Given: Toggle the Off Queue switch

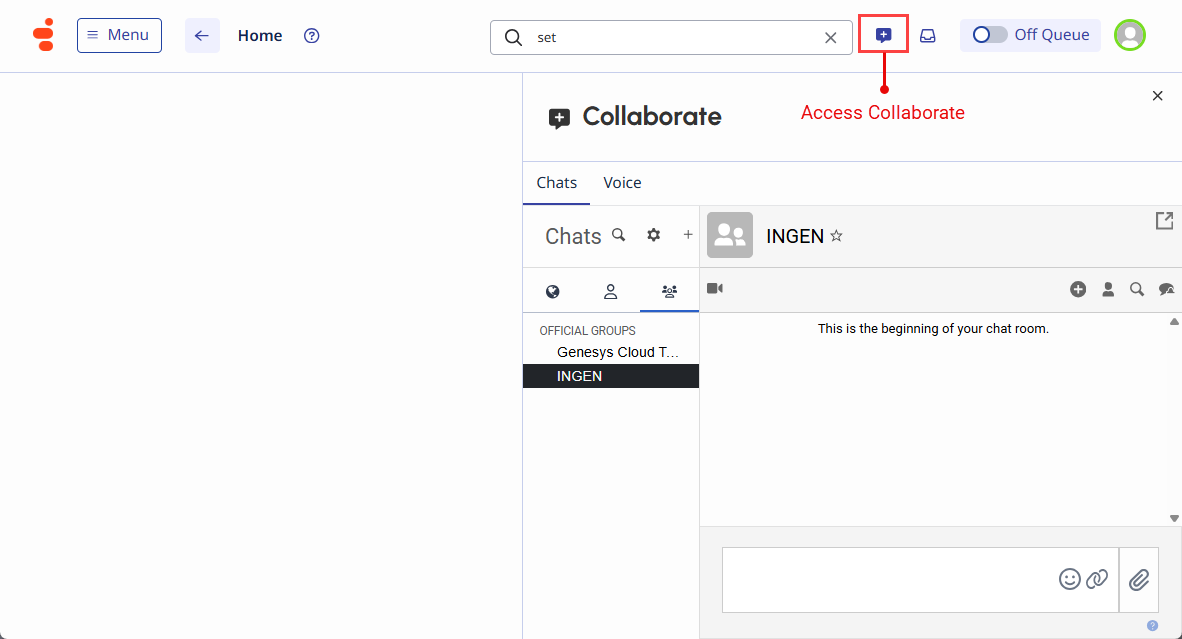Looking at the screenshot, I should [x=990, y=35].
